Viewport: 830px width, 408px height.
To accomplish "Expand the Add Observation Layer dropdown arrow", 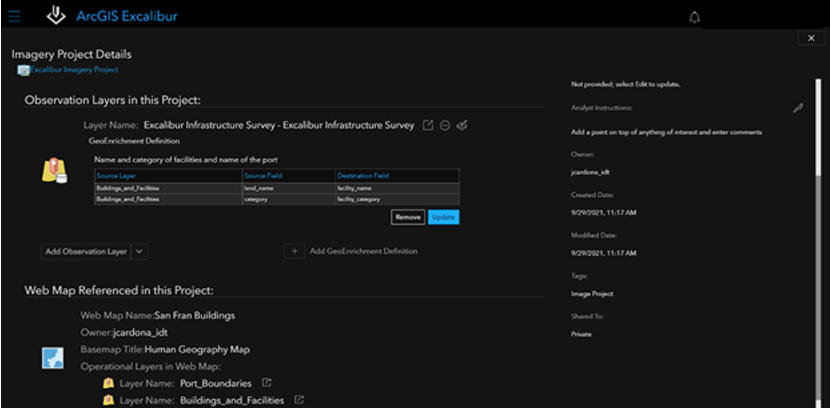I will [139, 252].
